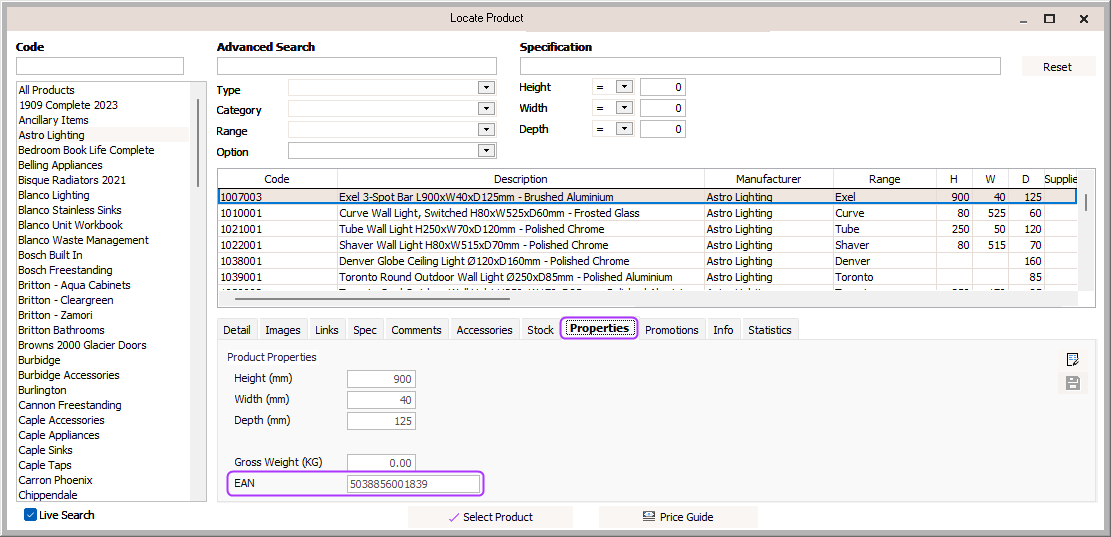Screen dimensions: 1111x537
Task: Click the Advanced Search input field
Action: click(356, 66)
